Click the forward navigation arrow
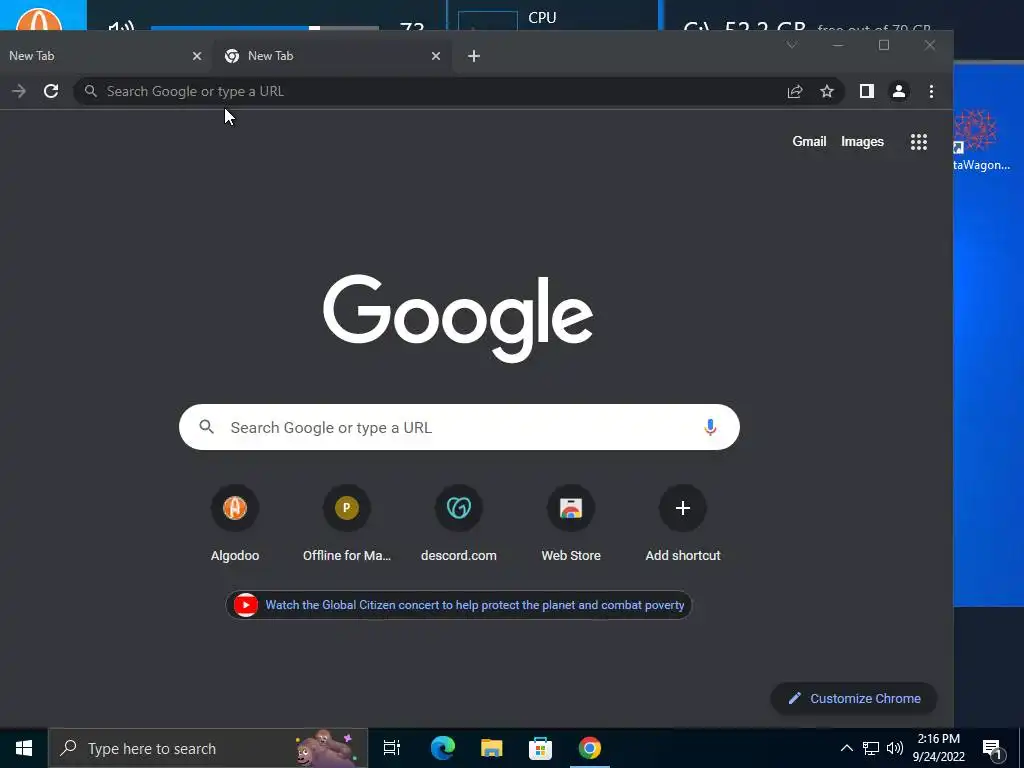The width and height of the screenshot is (1024, 768). (x=19, y=91)
